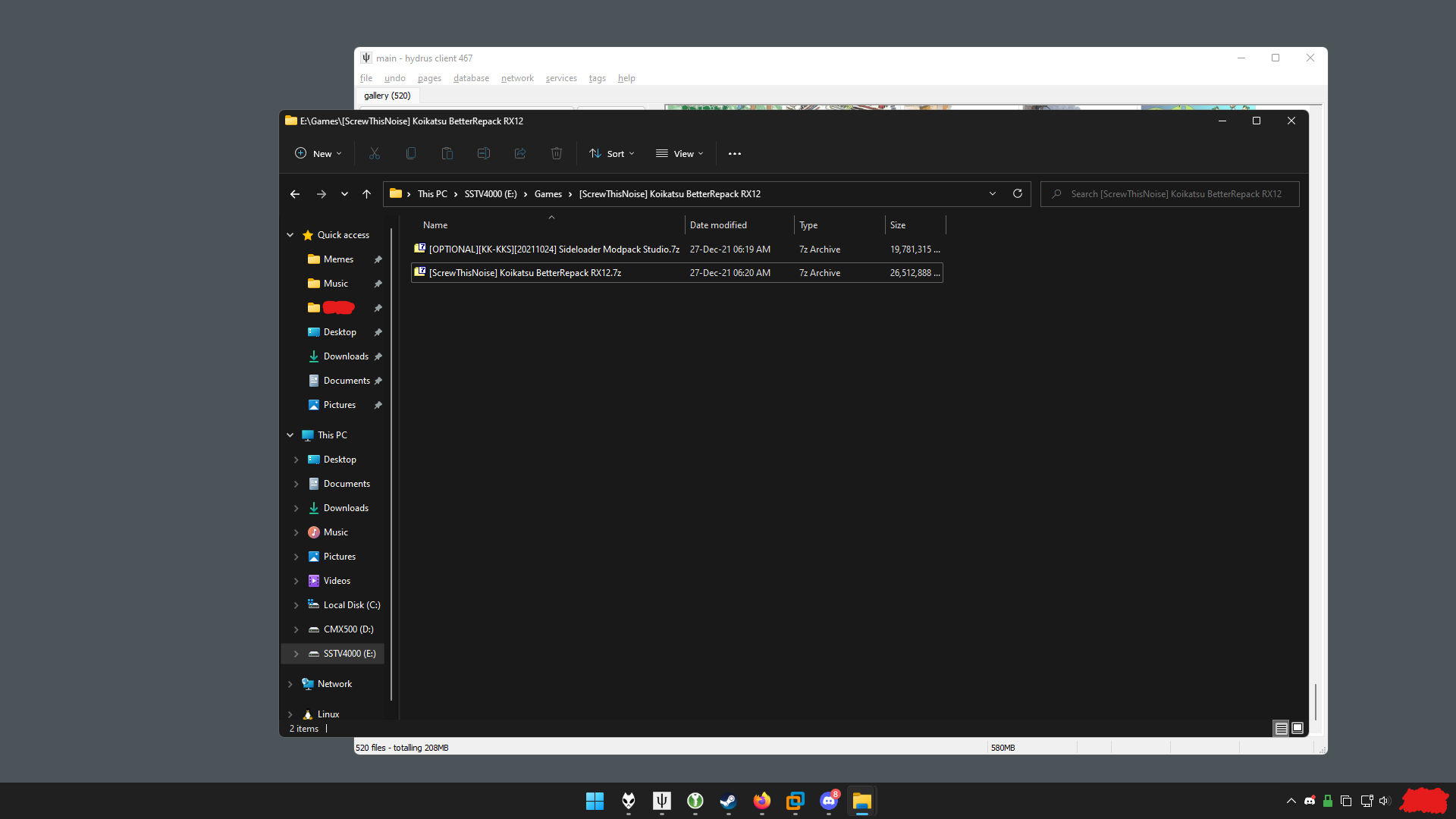Expand Videos under This PC
Viewport: 1456px width, 819px height.
coord(296,581)
